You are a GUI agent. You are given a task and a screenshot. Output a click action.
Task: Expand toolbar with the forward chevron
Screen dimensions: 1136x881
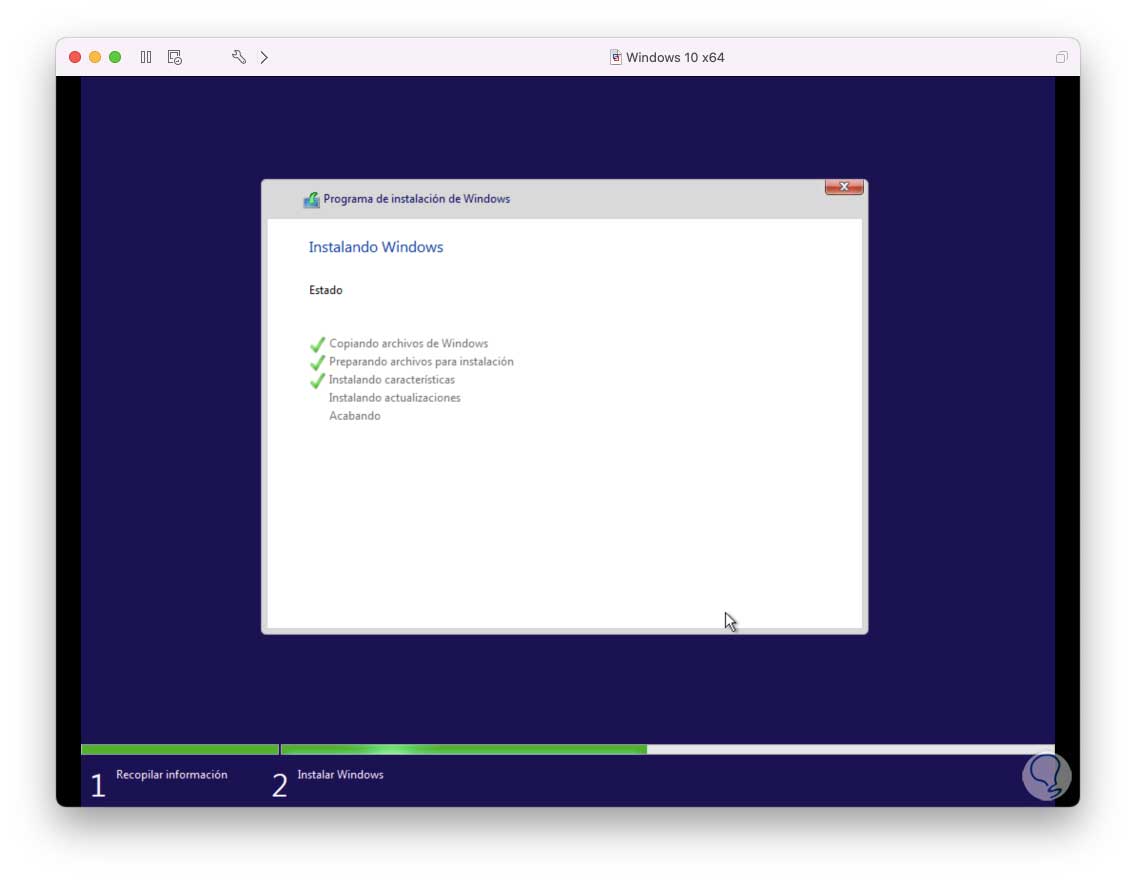point(264,57)
